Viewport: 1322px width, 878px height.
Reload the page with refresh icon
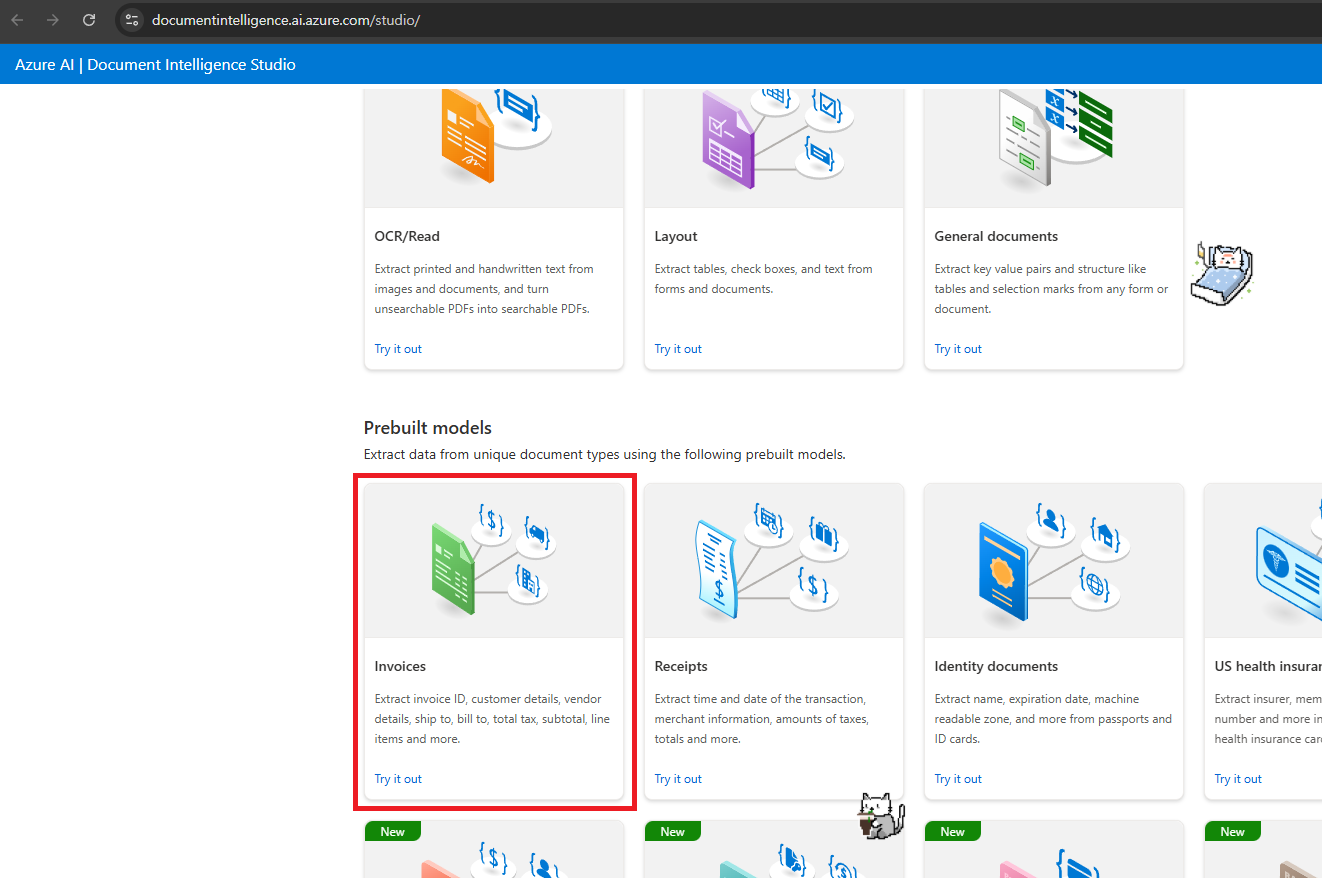(89, 20)
